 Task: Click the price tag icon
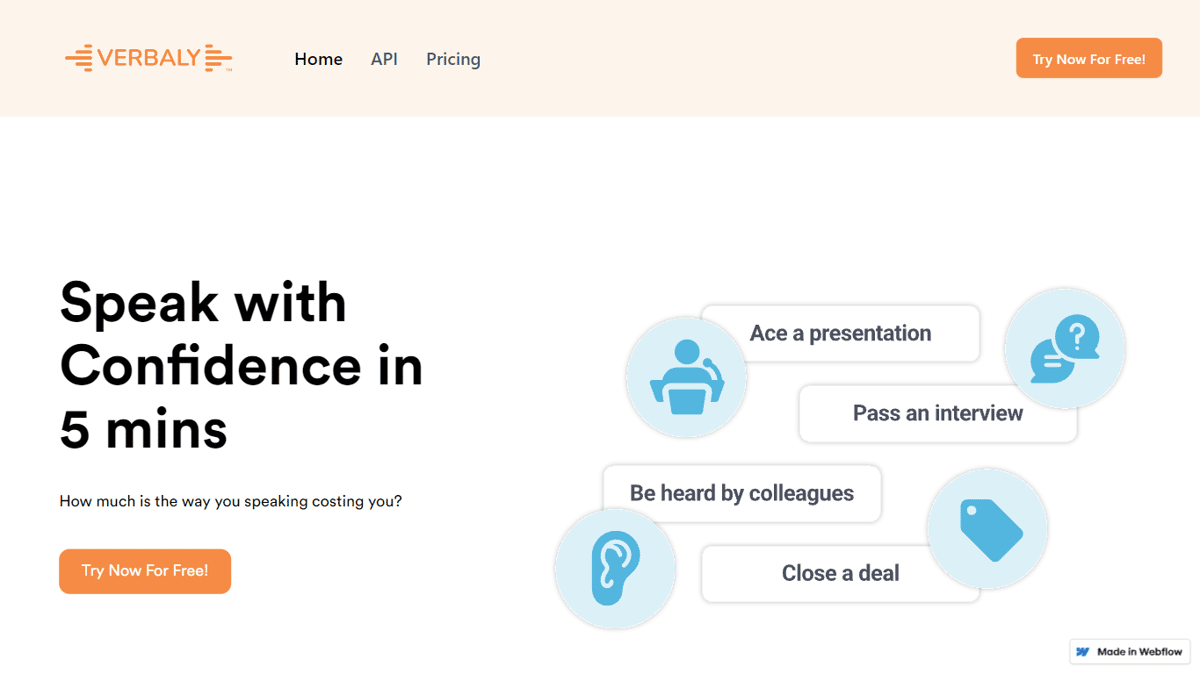coord(988,528)
